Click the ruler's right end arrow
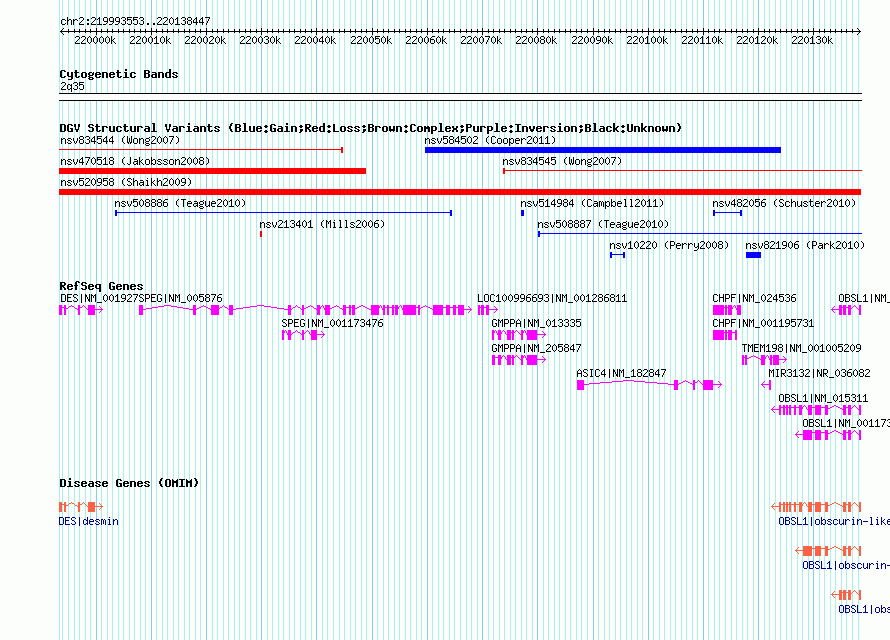 point(859,31)
